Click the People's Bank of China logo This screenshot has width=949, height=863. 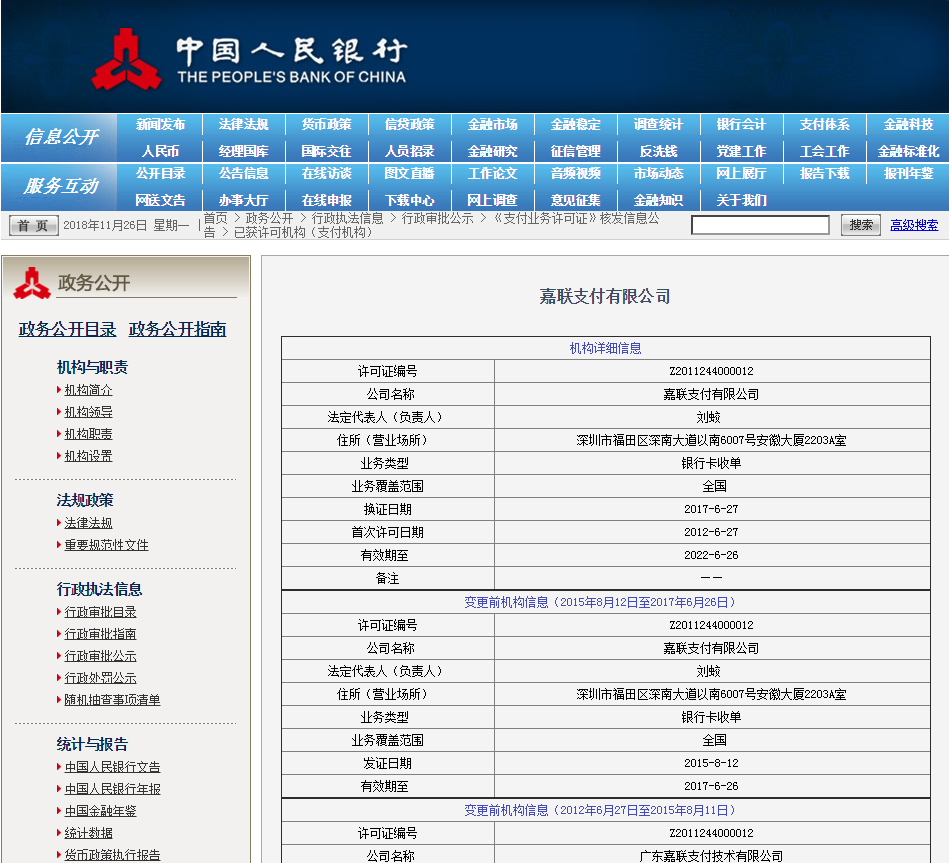click(x=249, y=58)
